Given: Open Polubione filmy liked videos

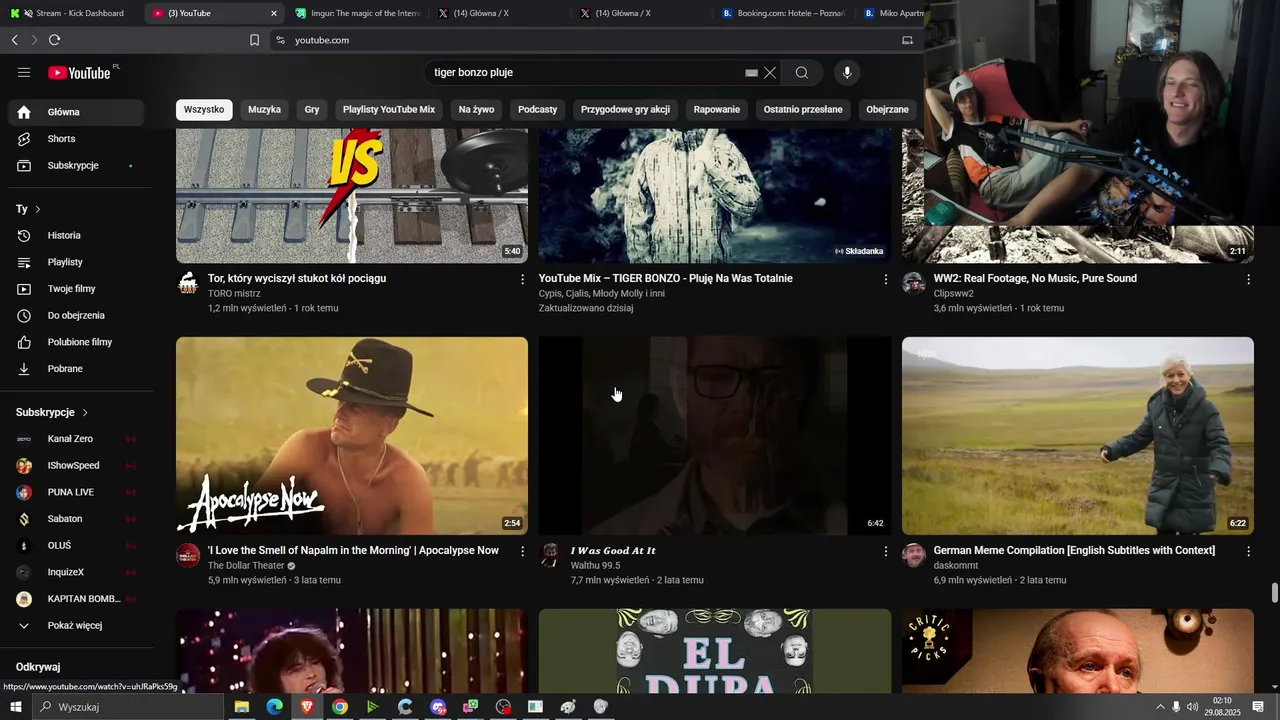Looking at the screenshot, I should (76, 342).
